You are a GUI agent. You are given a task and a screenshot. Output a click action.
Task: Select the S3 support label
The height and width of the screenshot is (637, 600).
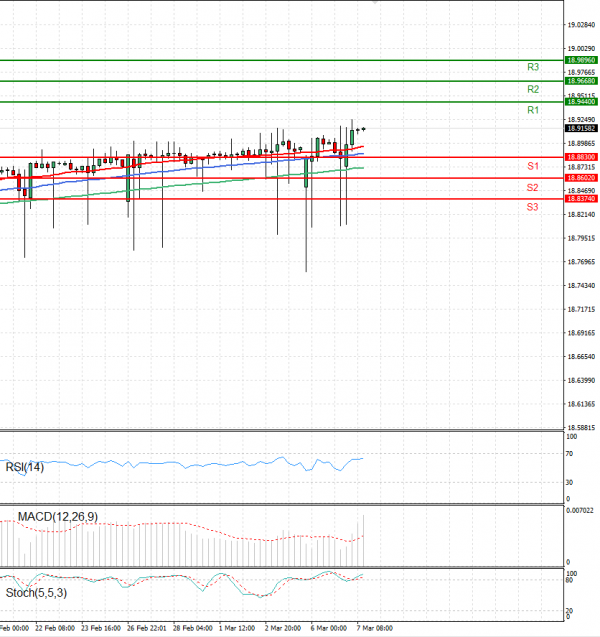coord(533,206)
